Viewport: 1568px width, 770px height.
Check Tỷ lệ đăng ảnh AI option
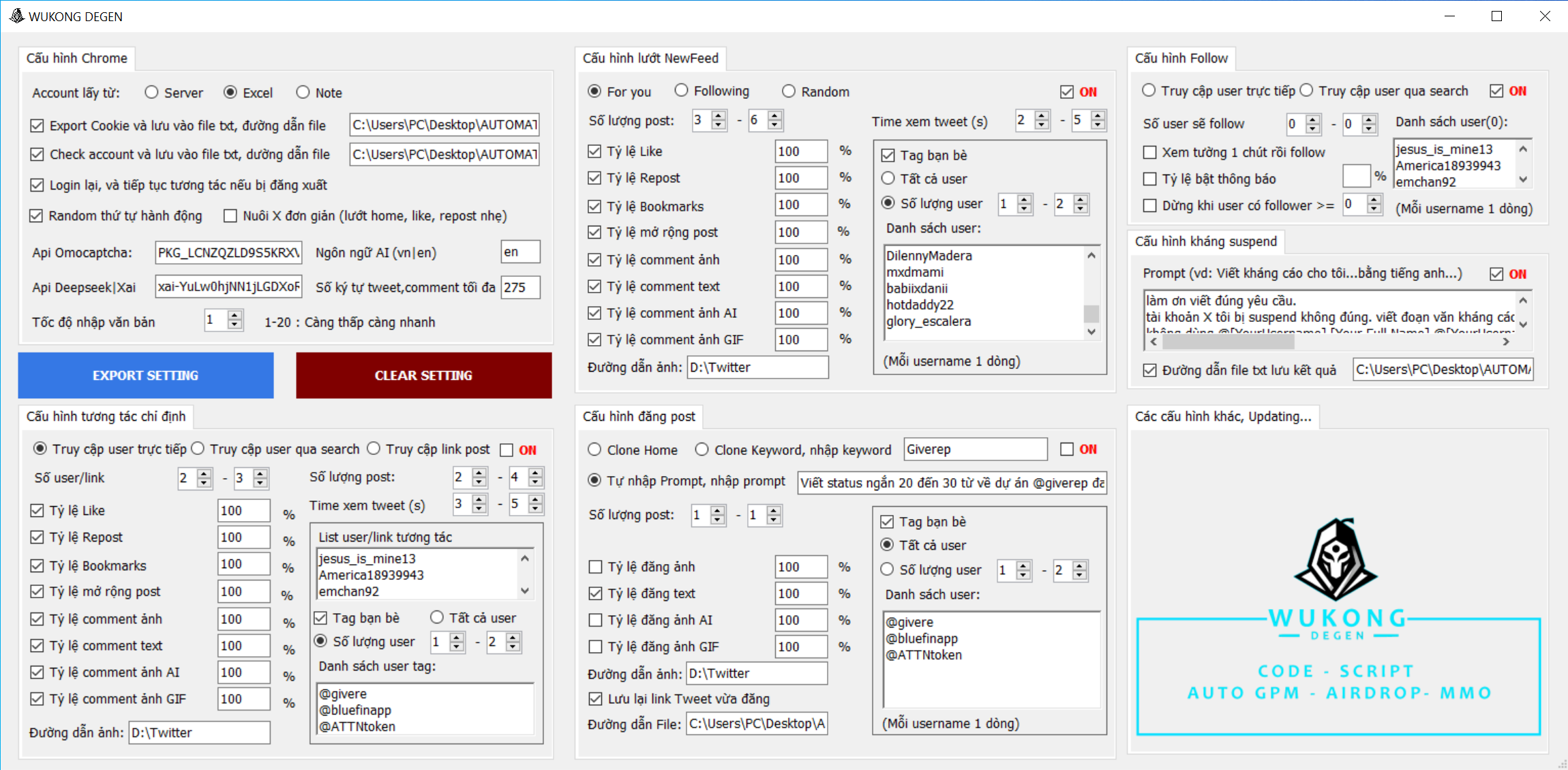click(595, 620)
